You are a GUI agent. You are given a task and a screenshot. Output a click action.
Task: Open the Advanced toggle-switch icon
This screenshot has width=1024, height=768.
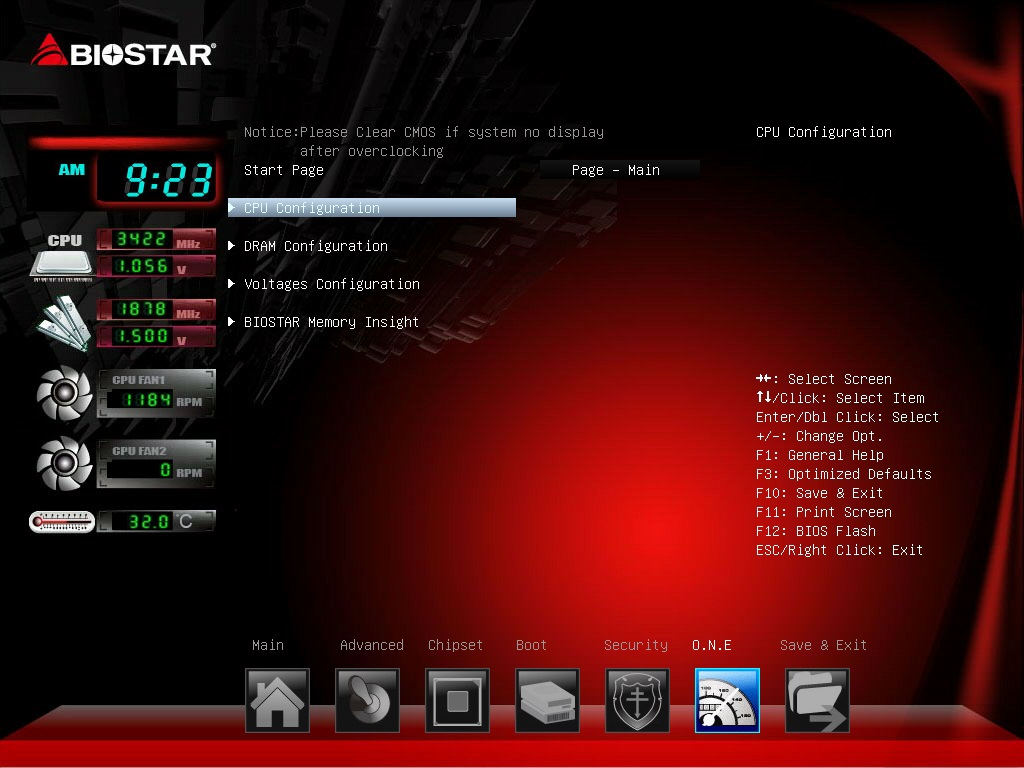(367, 700)
